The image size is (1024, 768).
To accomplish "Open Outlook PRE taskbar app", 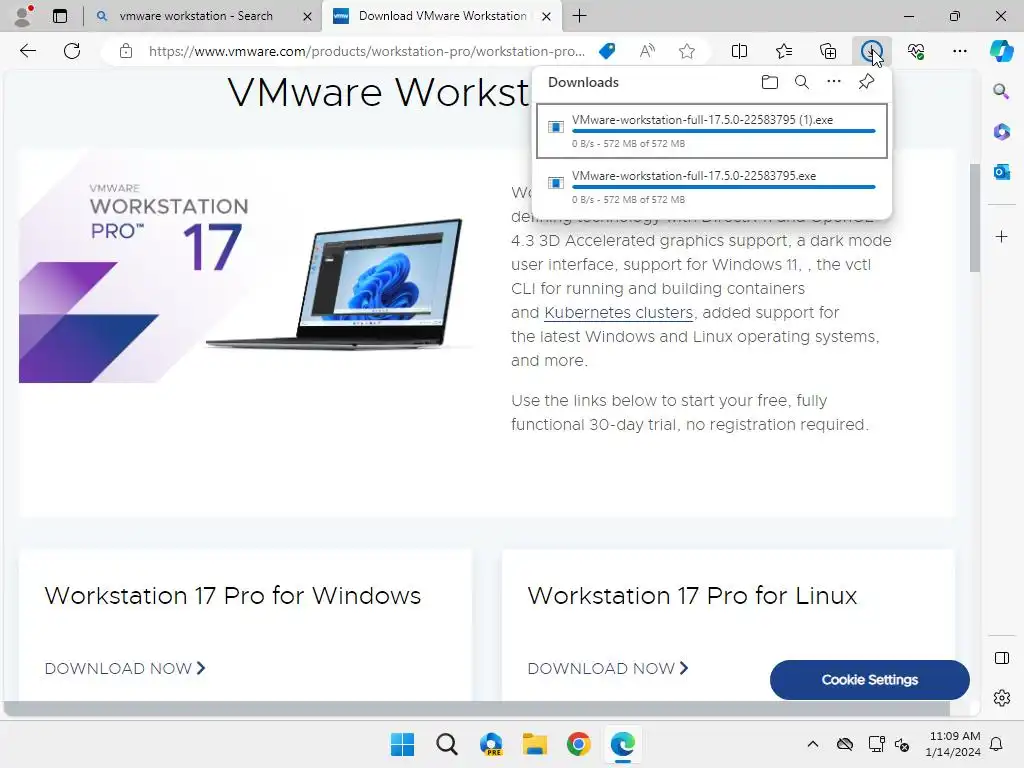I will click(491, 744).
